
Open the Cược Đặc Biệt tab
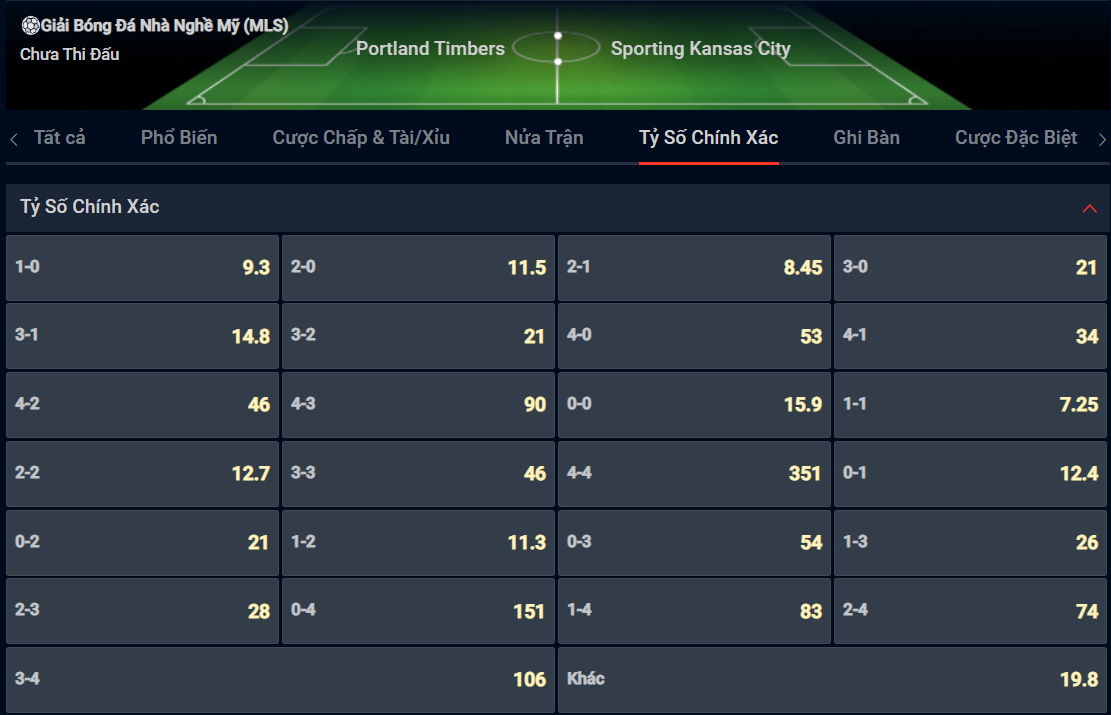click(1016, 137)
